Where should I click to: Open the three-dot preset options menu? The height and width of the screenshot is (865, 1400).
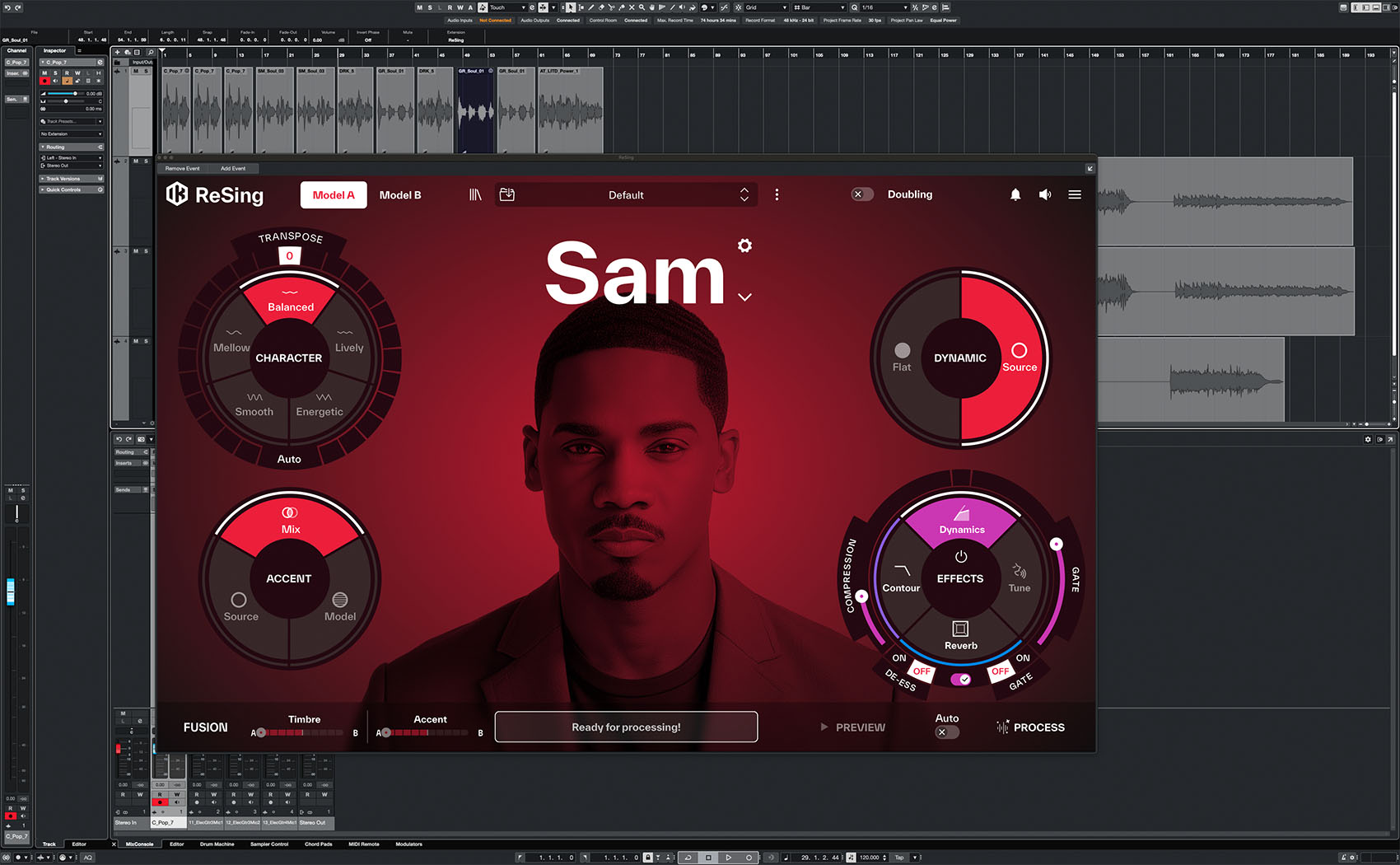point(777,194)
